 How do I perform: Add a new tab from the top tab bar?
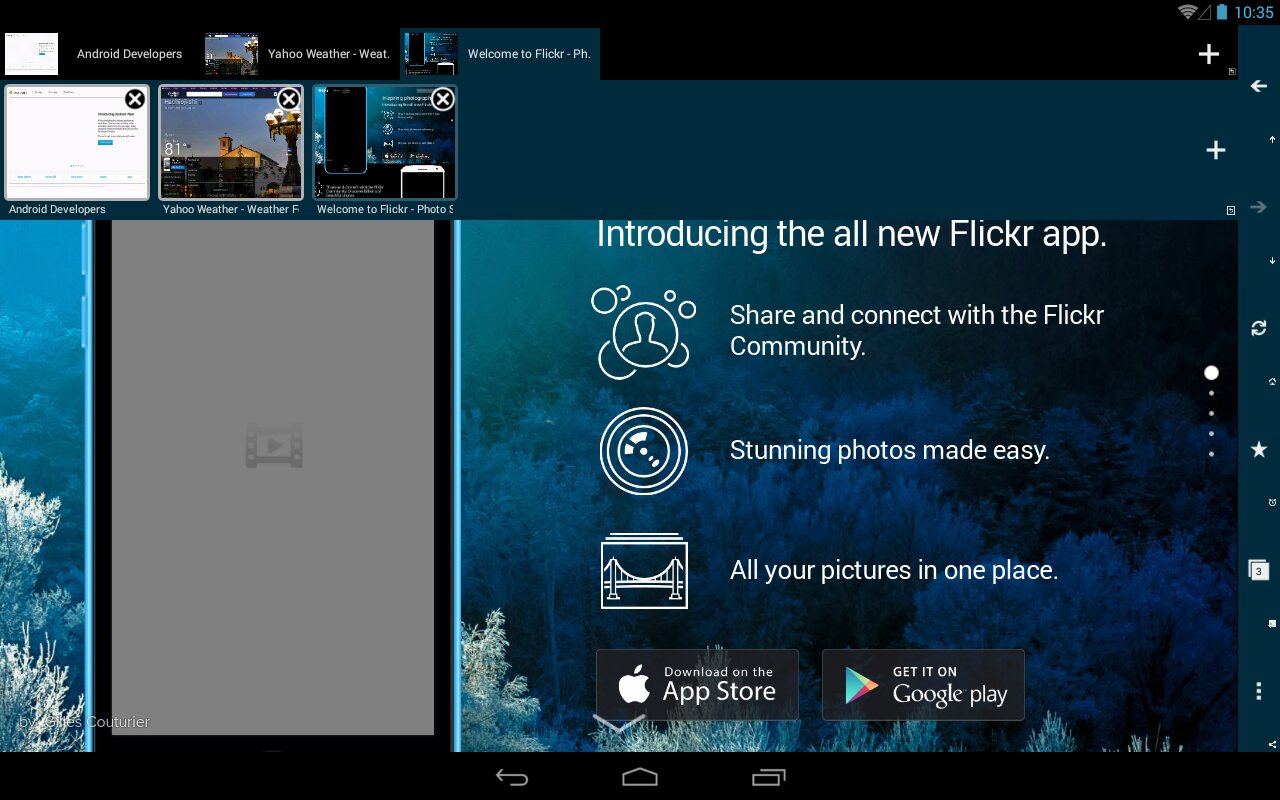[x=1209, y=54]
